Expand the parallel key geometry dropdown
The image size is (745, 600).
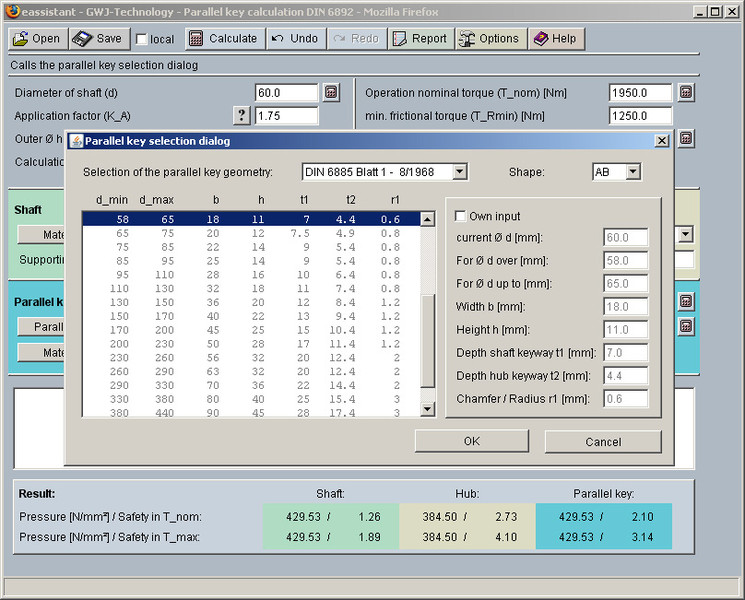pos(459,172)
